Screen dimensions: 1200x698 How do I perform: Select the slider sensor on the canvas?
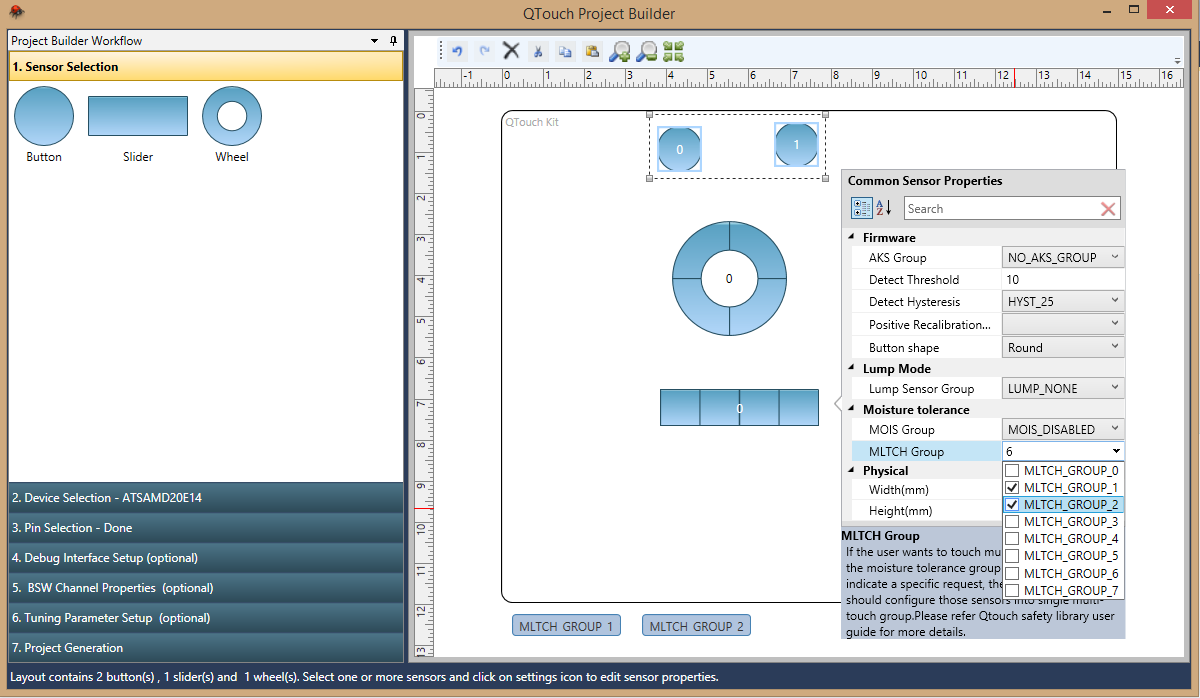[739, 407]
